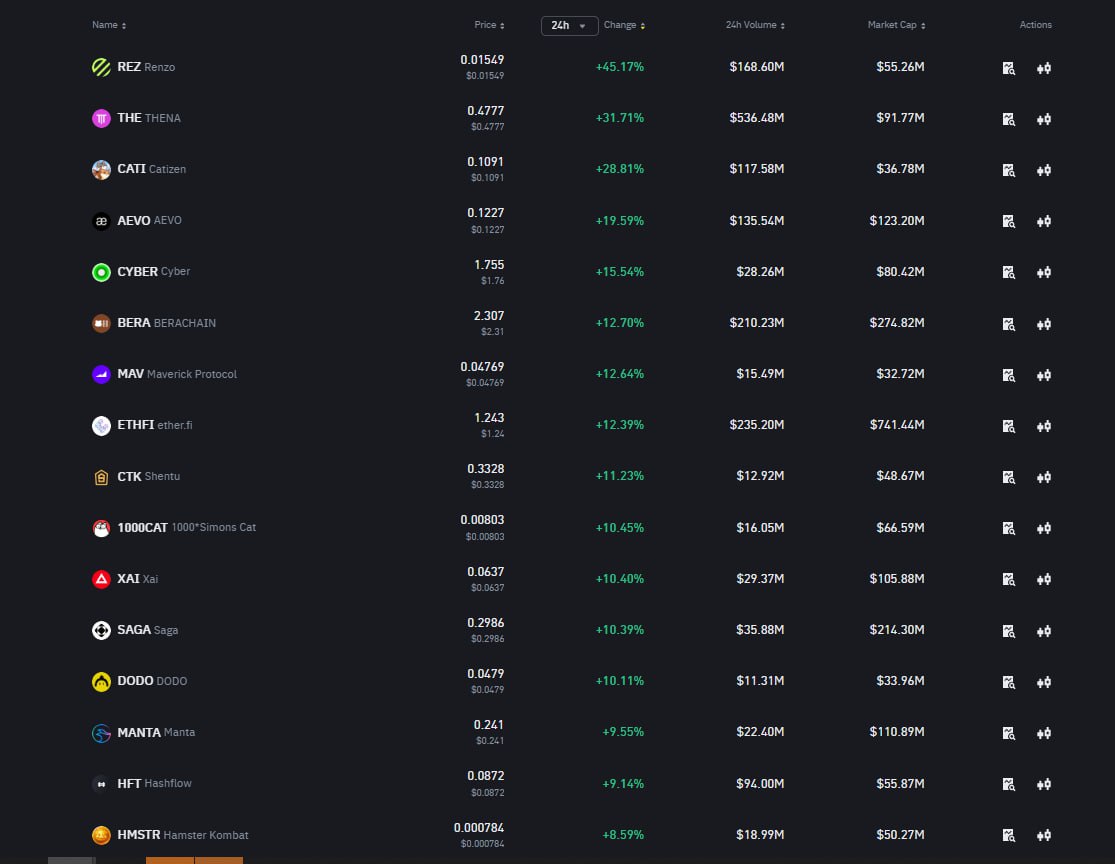The image size is (1115, 864).
Task: Open detail icon for AEVO row
Action: (x=1008, y=221)
